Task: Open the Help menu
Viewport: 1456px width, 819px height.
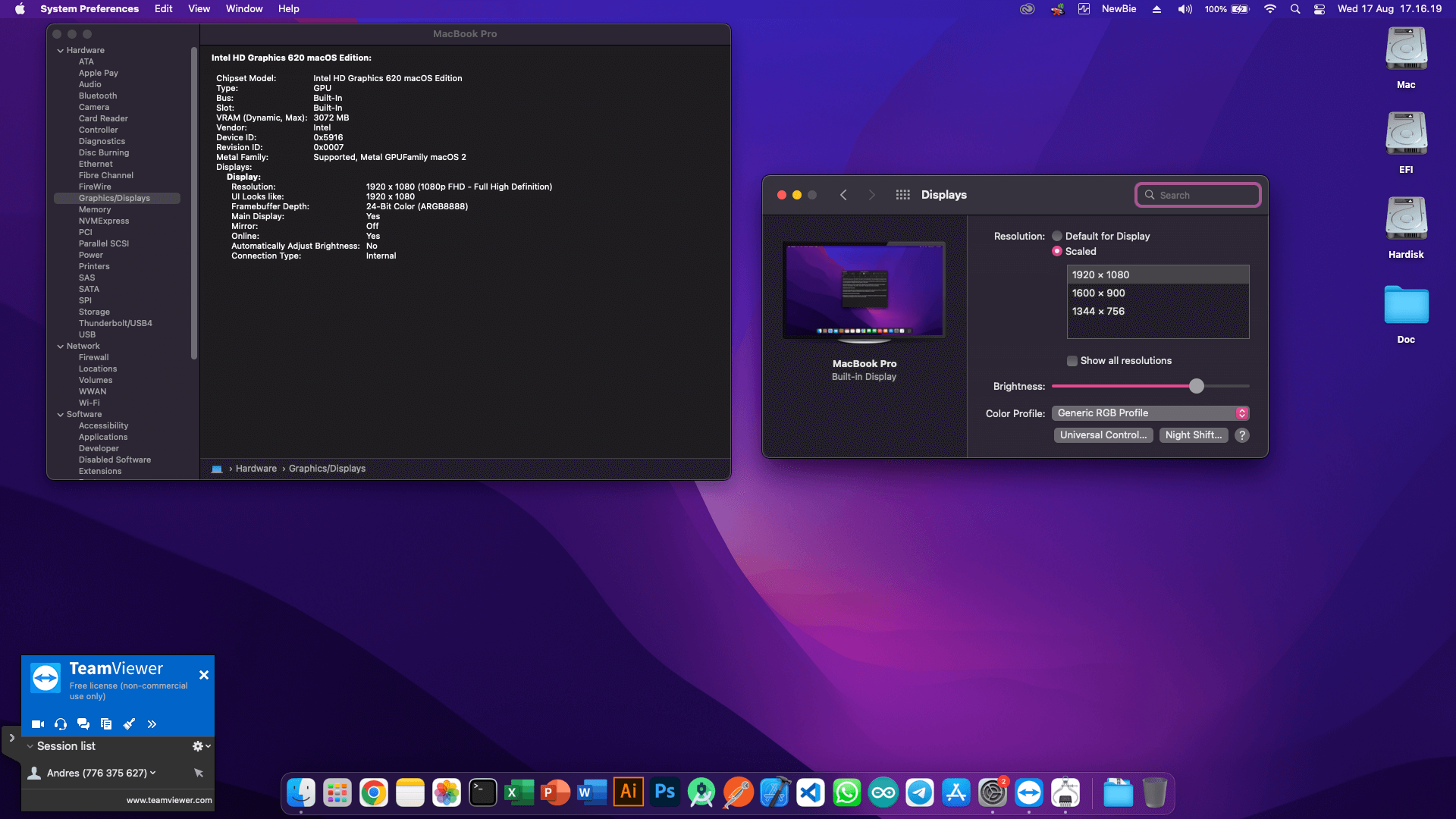Action: coord(289,9)
